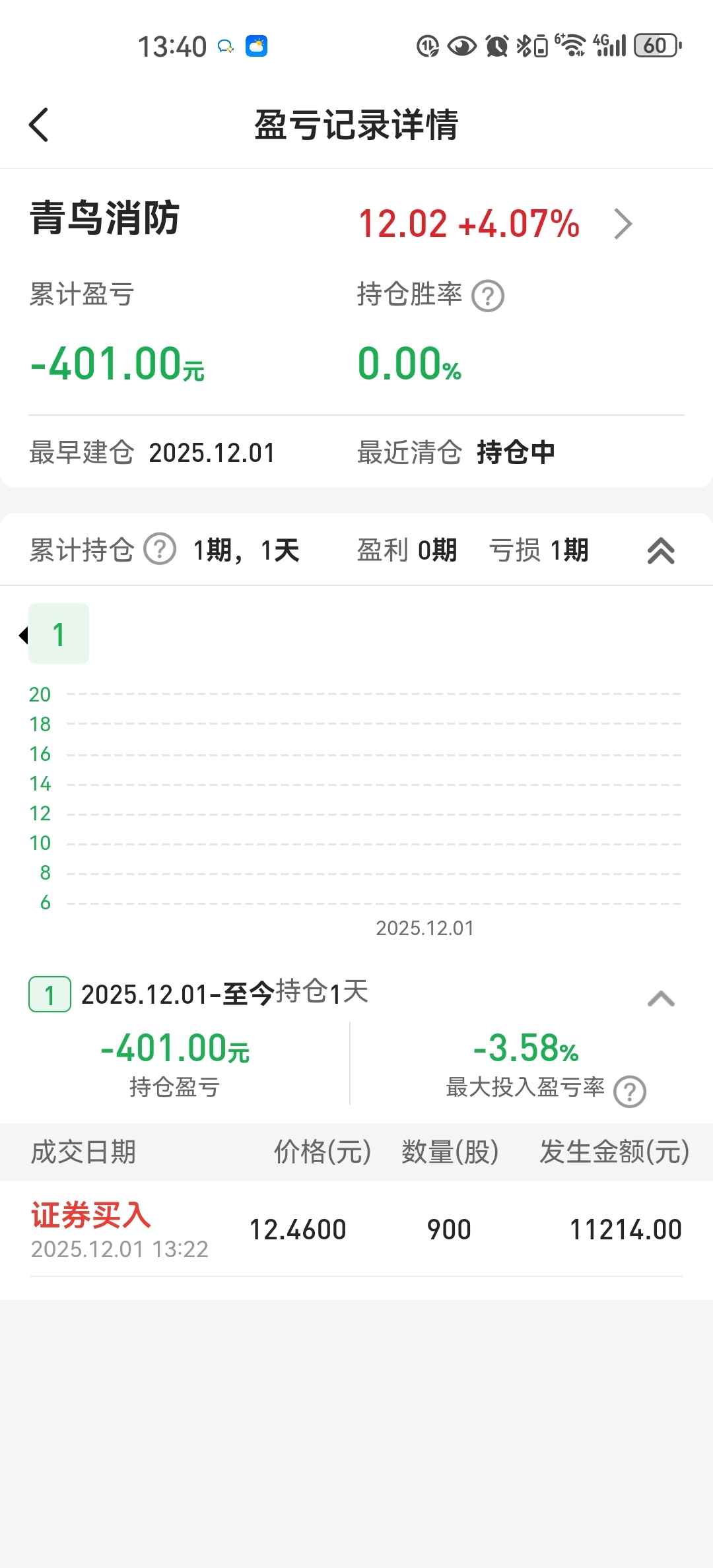Tap the 11214.00 amount cell

click(x=625, y=1229)
